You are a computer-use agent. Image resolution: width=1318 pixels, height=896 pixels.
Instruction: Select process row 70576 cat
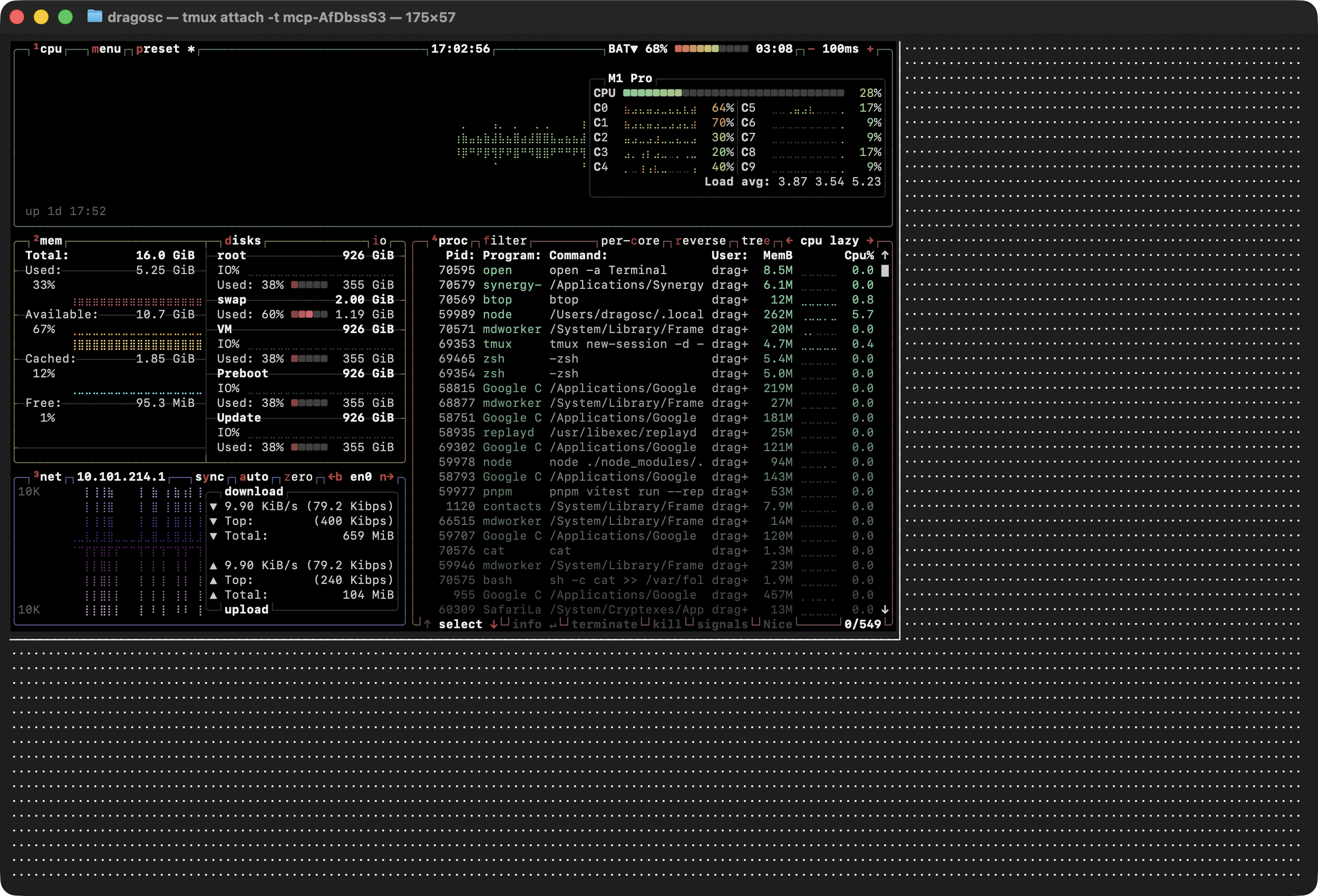(656, 551)
